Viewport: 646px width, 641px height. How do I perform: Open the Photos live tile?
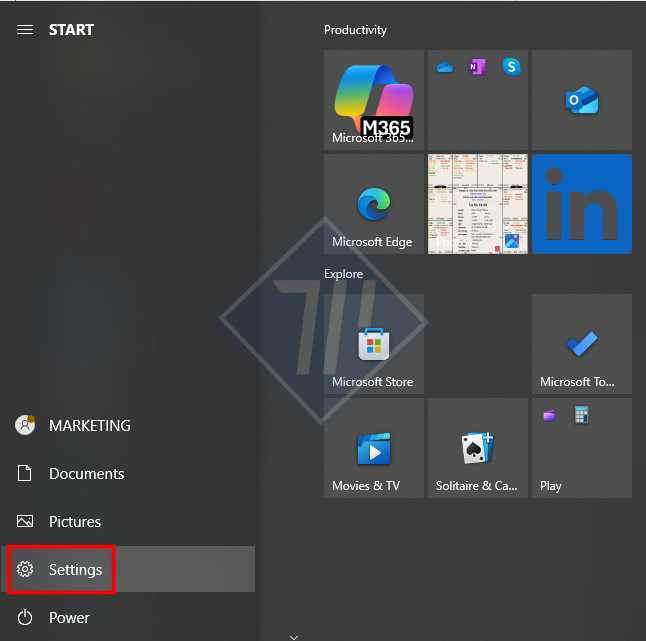tap(477, 204)
